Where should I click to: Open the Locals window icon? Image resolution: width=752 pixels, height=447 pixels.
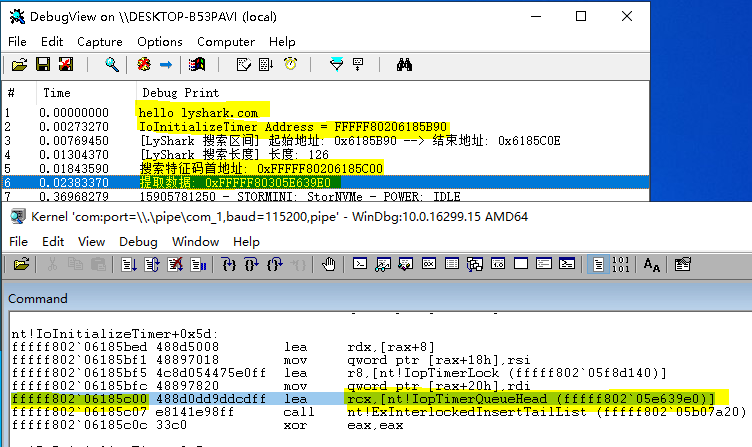coord(406,264)
